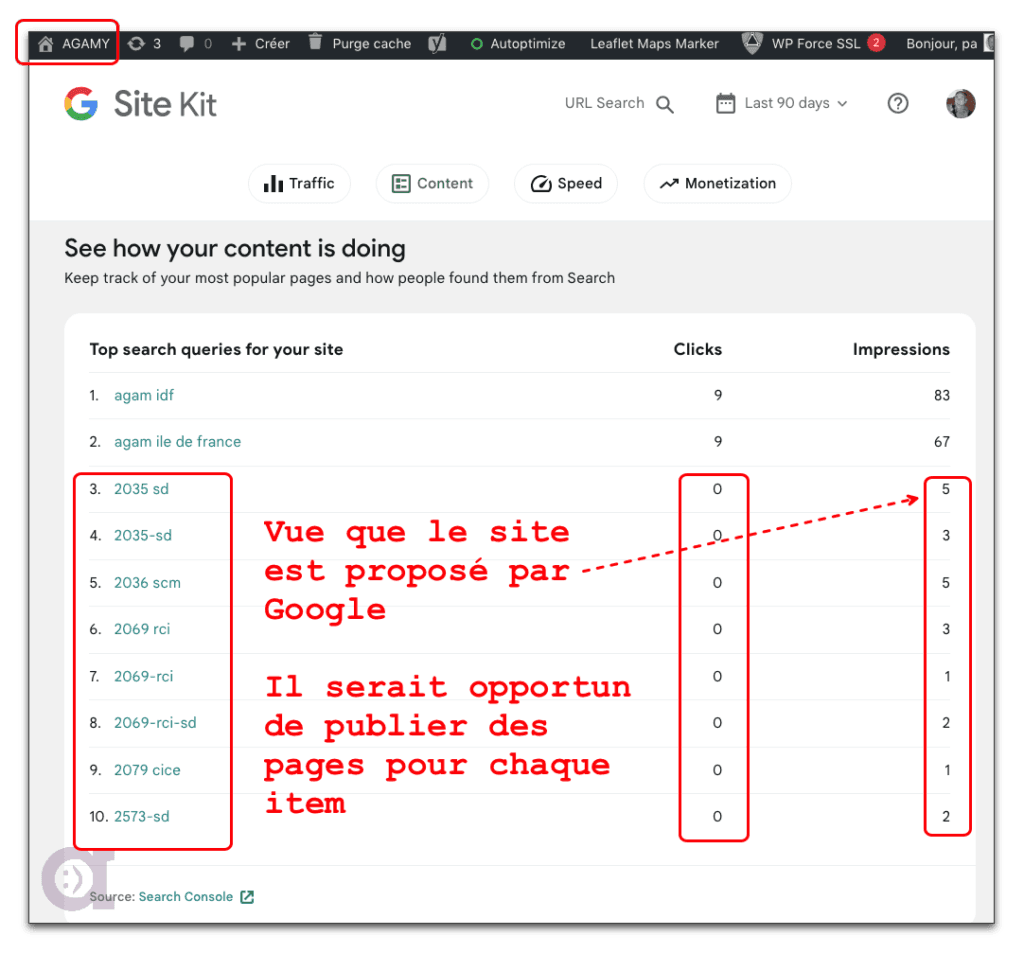Click the Autoptimize status circle icon

pos(475,43)
